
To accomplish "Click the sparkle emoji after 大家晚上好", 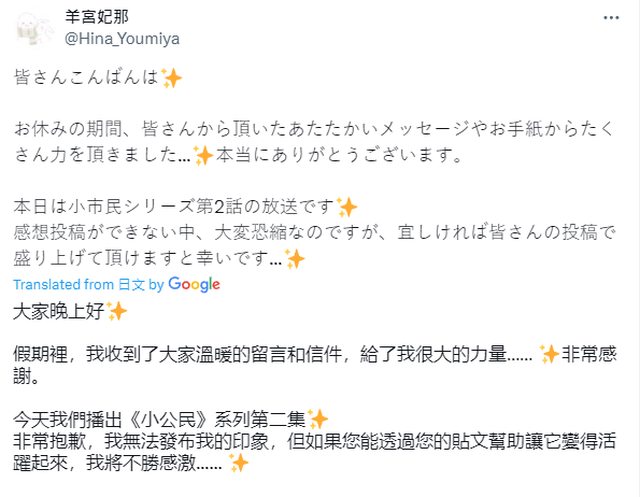I will pos(117,311).
